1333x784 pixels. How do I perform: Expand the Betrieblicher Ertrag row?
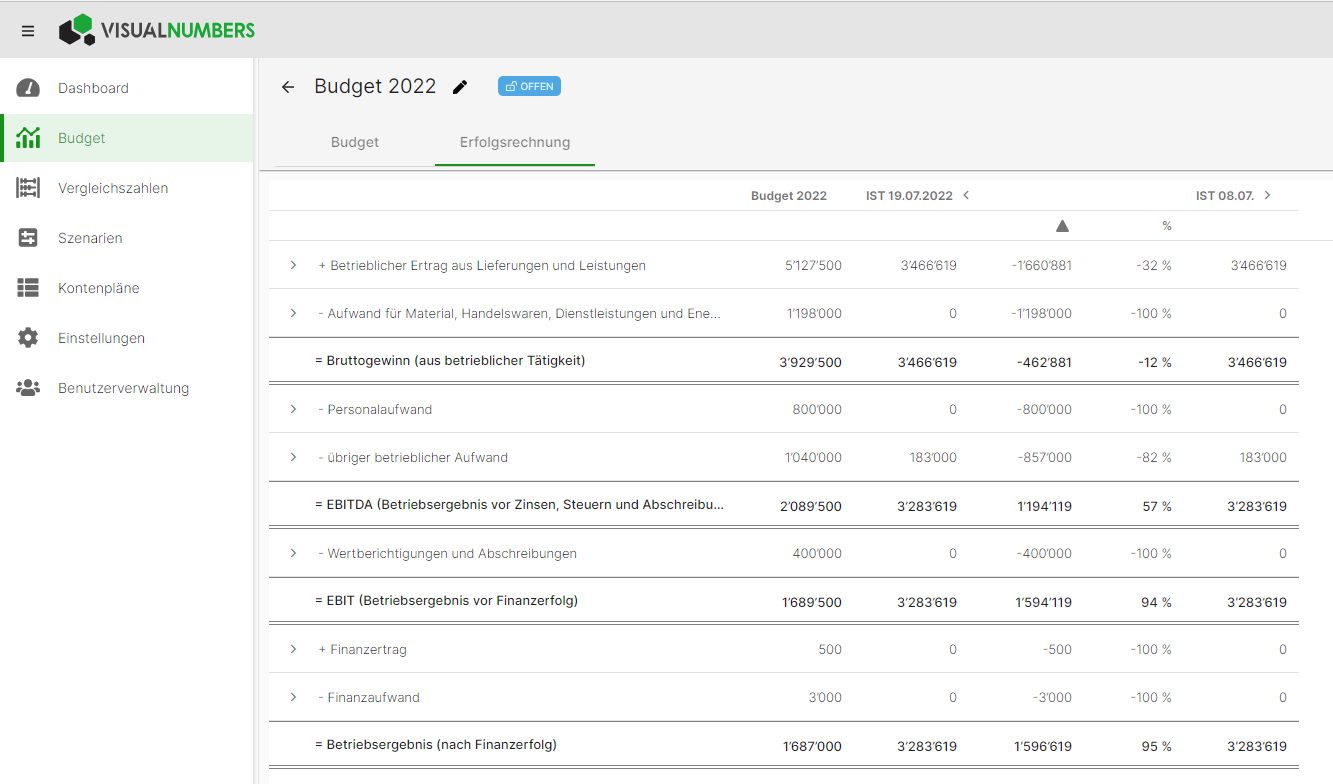[292, 265]
